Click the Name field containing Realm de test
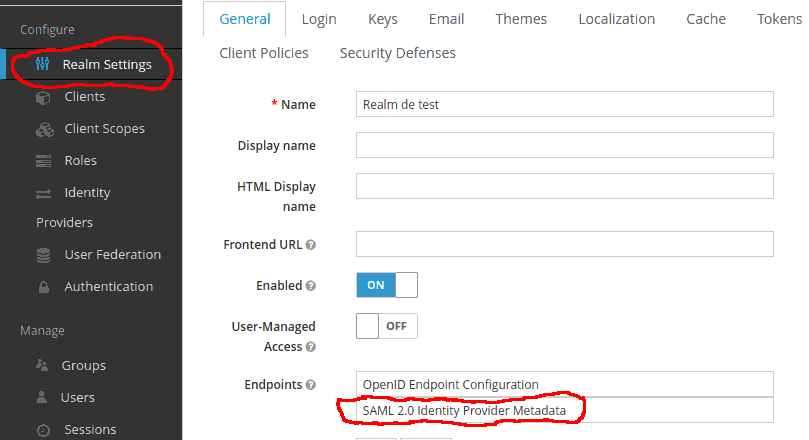This screenshot has height=440, width=809. (564, 104)
